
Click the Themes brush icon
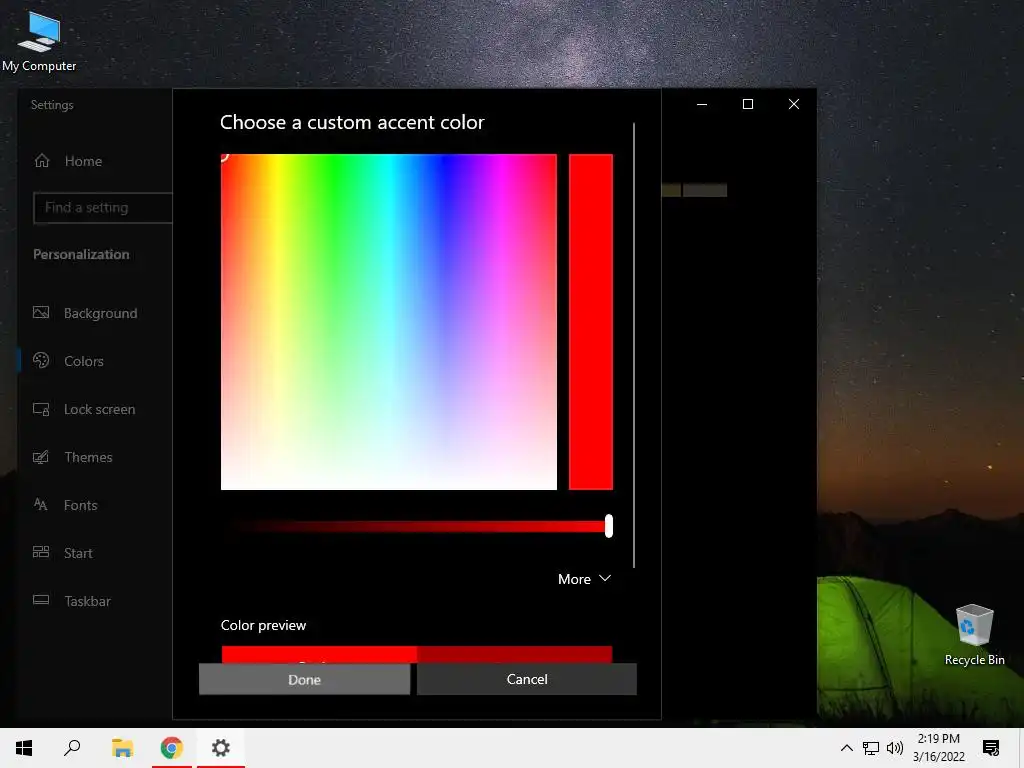(41, 457)
